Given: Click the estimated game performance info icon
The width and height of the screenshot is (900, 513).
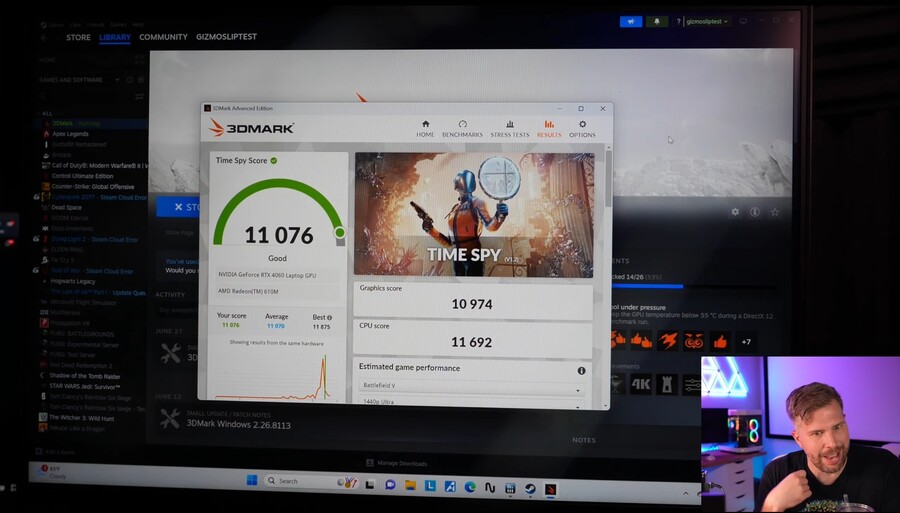Looking at the screenshot, I should click(581, 371).
